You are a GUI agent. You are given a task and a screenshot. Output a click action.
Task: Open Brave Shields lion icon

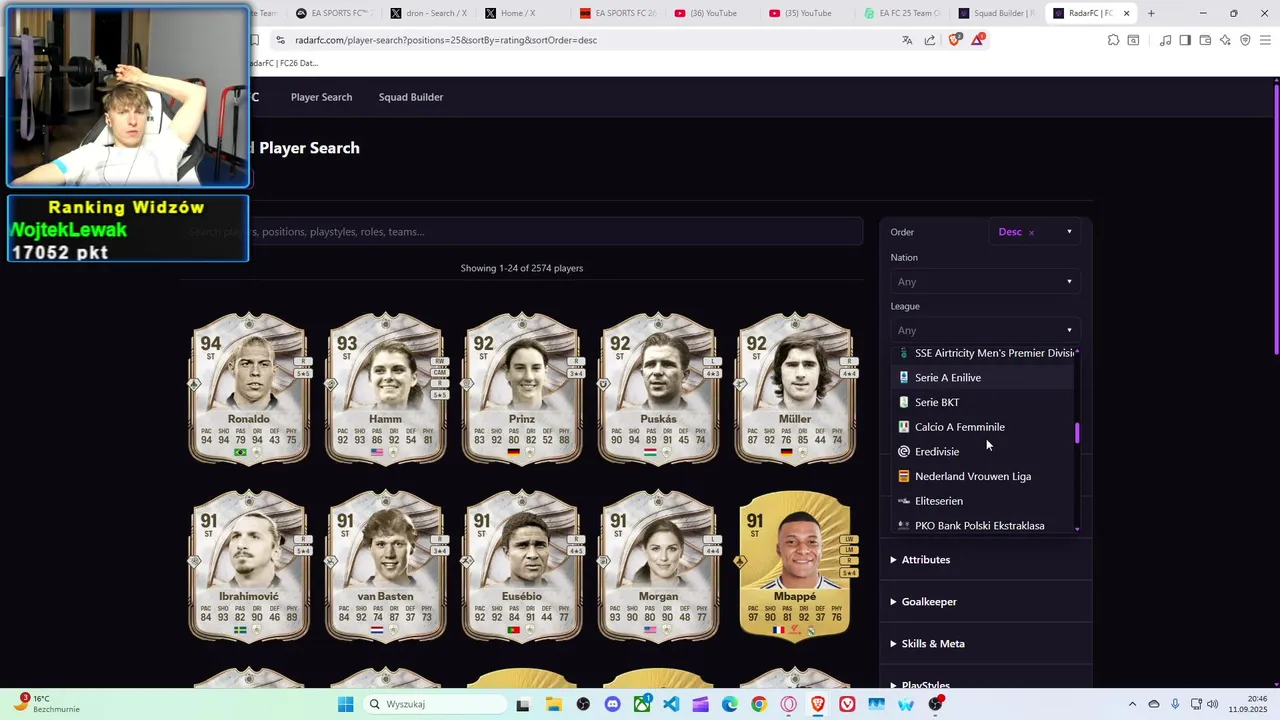(x=954, y=40)
